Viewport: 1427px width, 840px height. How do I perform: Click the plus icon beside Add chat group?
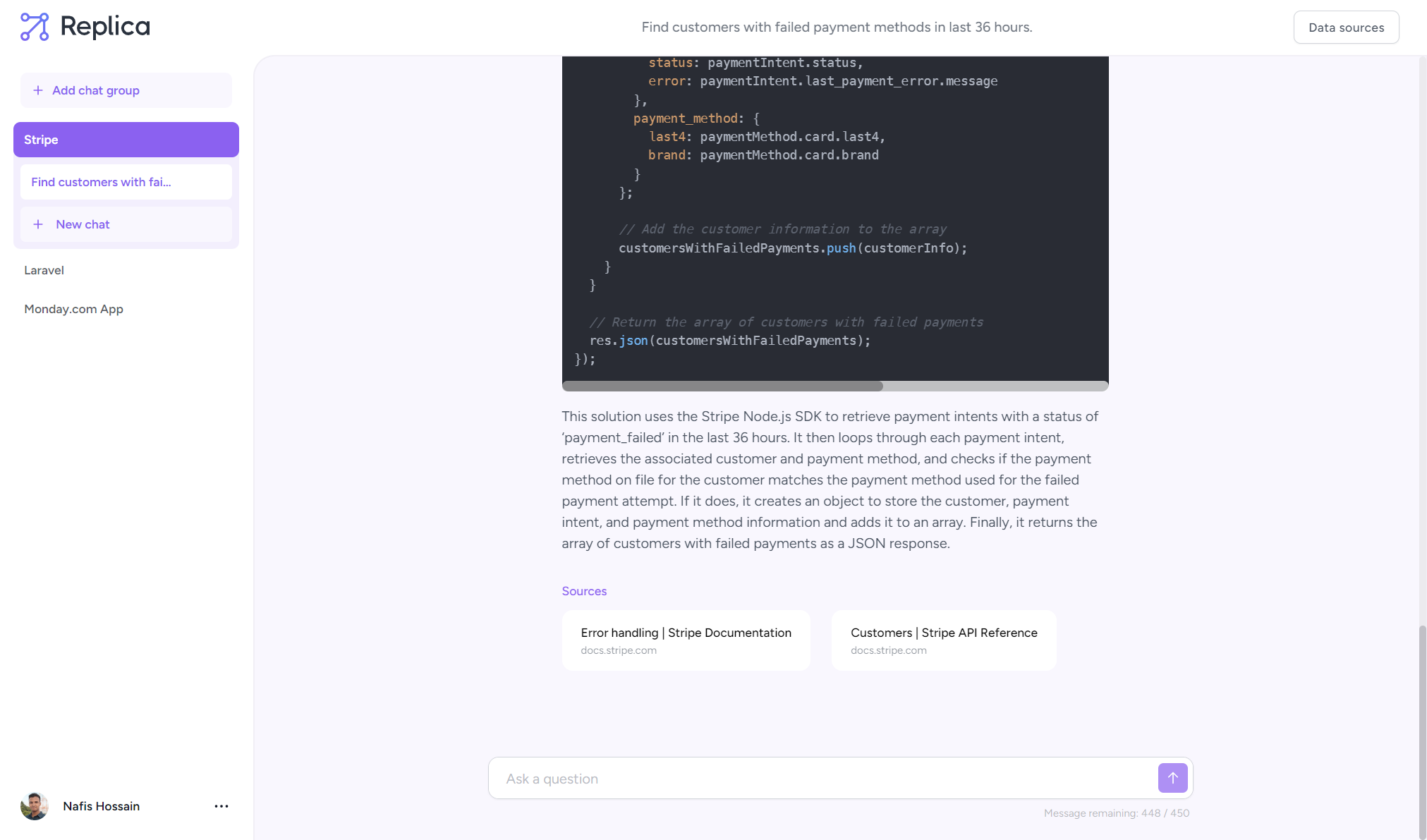(38, 90)
